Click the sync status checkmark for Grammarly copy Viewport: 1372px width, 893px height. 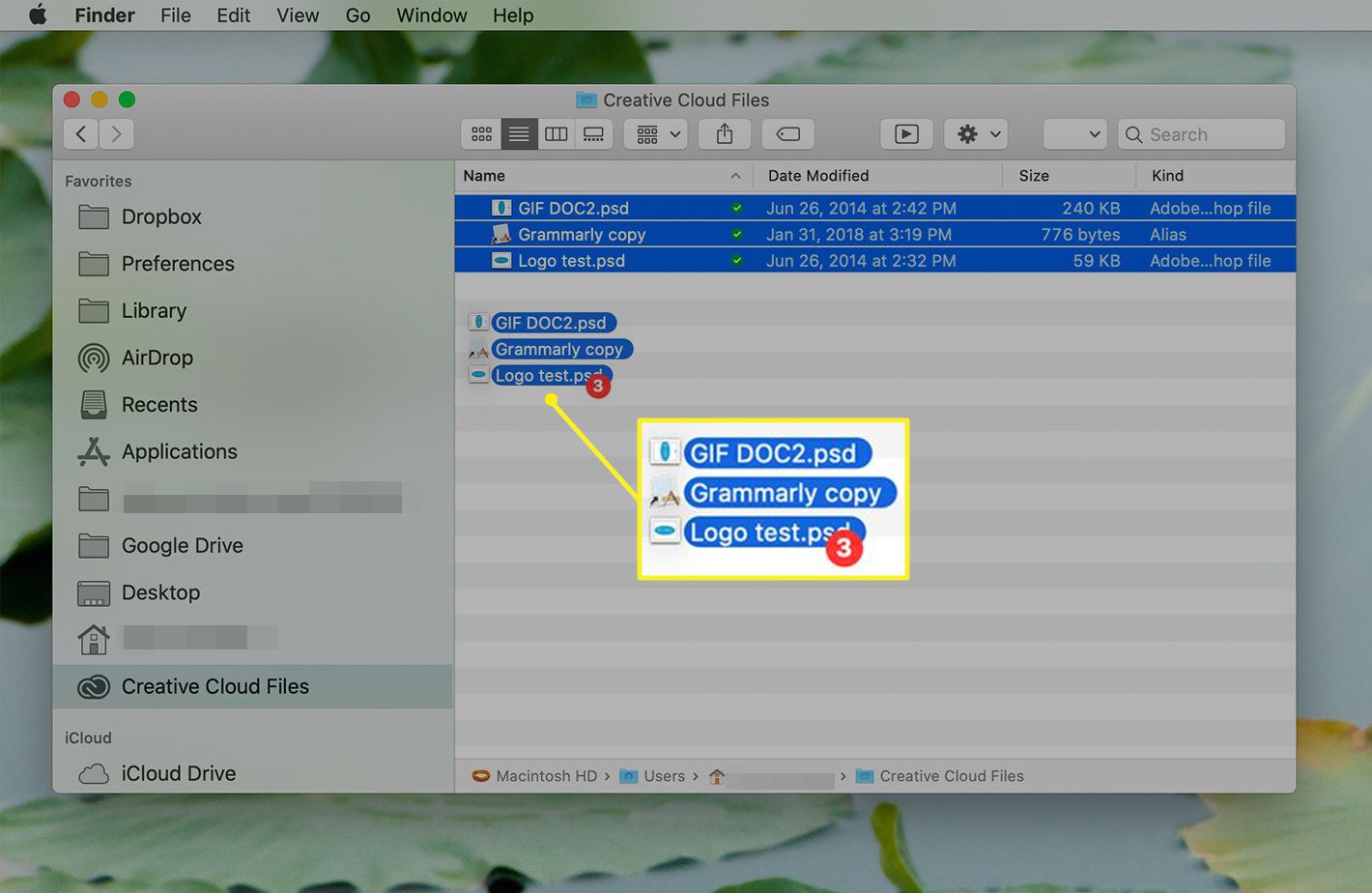737,234
